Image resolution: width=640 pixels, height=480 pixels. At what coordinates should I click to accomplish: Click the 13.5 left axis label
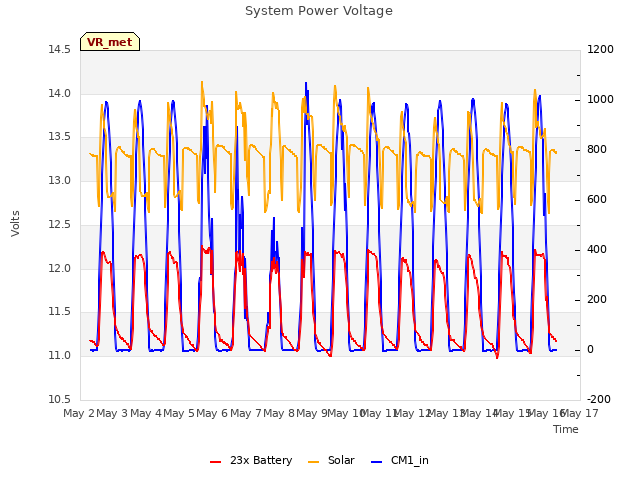click(x=59, y=137)
